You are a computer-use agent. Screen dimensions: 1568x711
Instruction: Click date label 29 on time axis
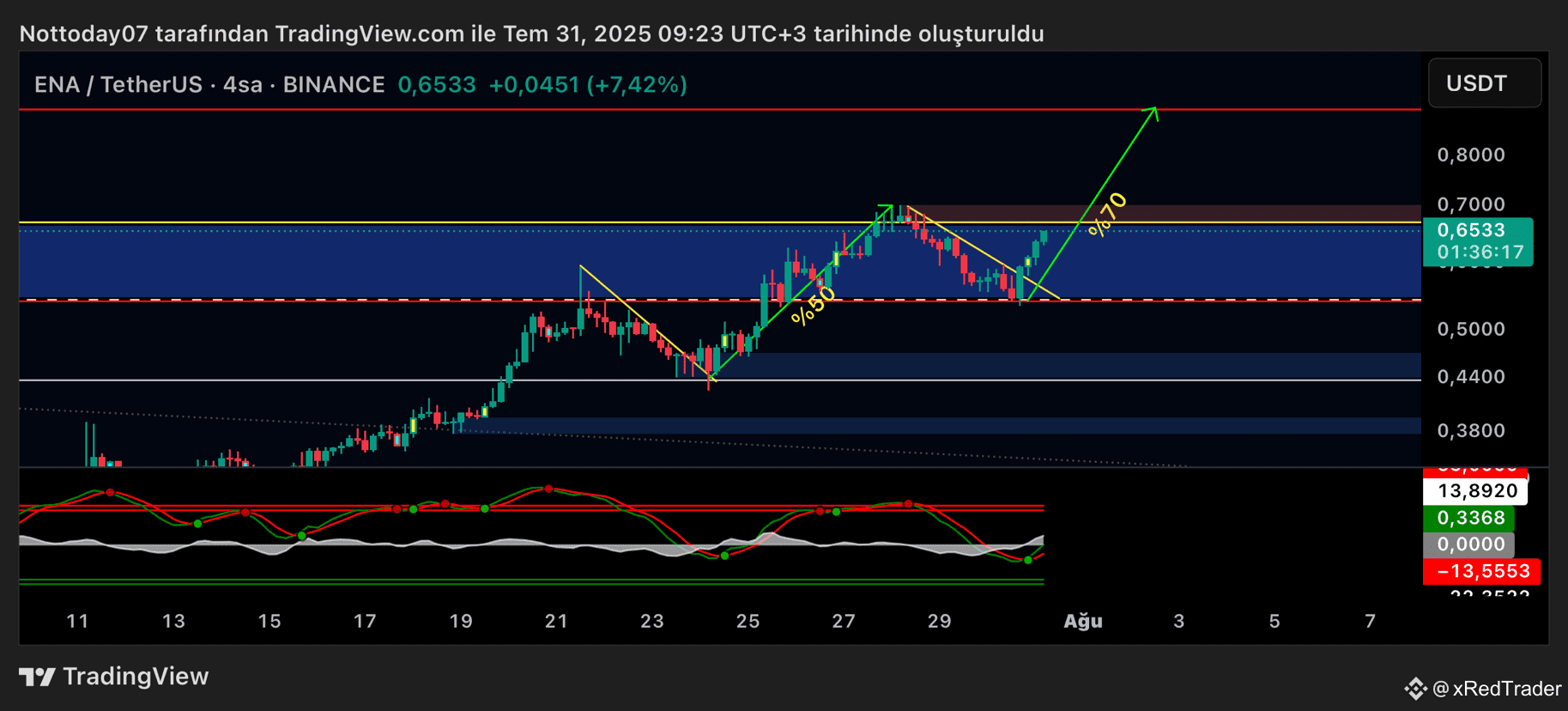click(x=940, y=621)
